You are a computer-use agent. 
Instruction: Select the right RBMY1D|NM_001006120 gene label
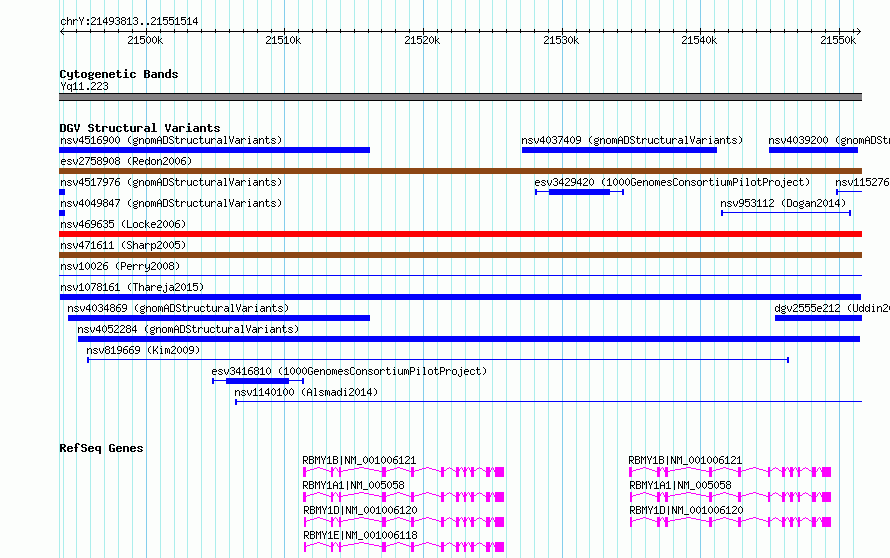(686, 510)
